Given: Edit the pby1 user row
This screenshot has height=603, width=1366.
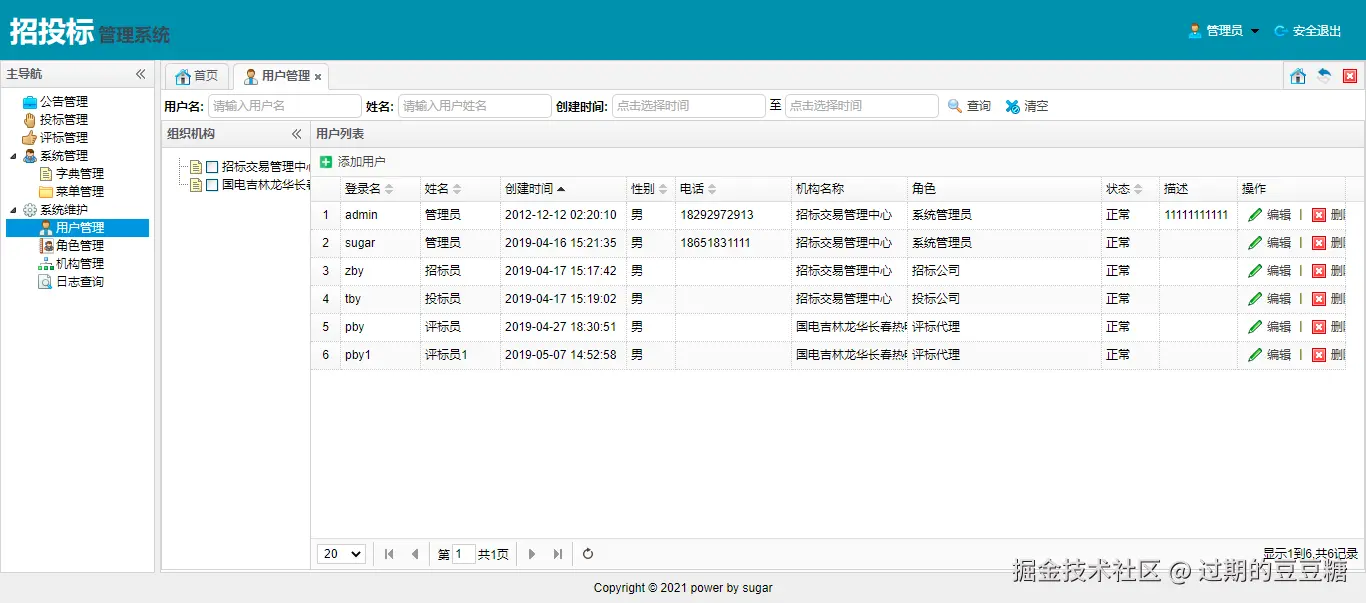Looking at the screenshot, I should 1270,355.
